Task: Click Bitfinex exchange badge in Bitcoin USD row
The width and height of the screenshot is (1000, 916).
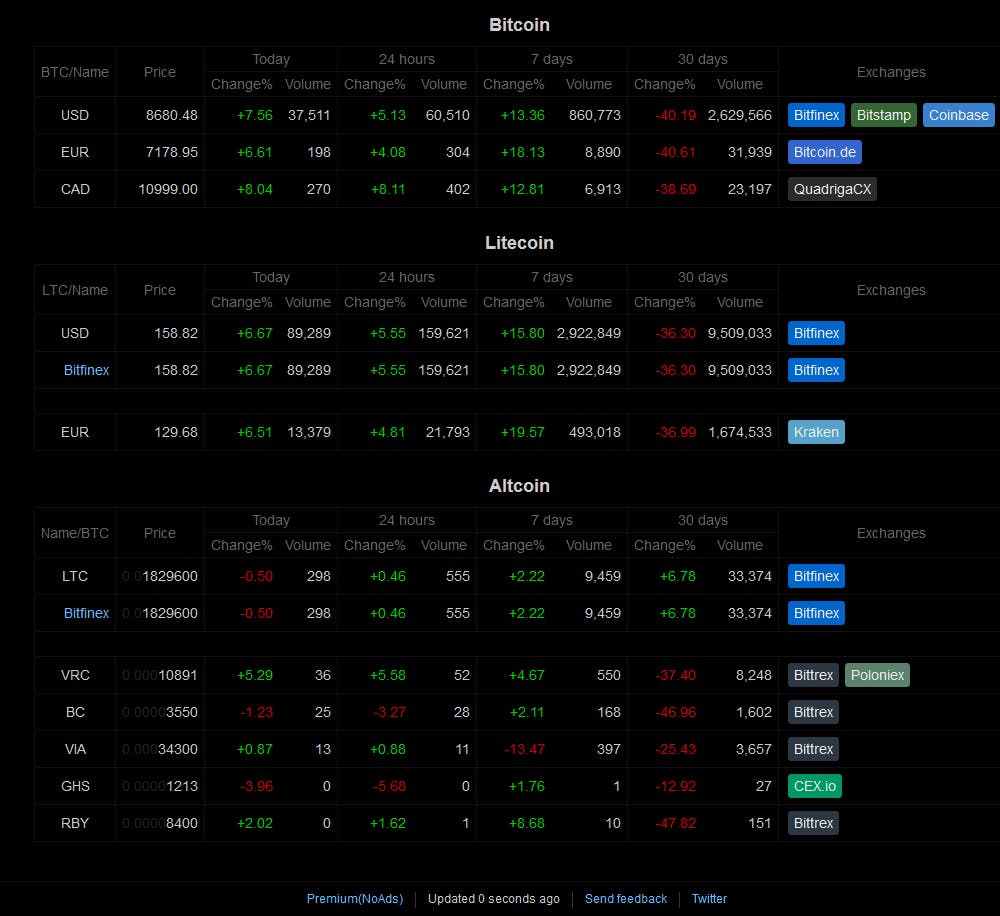Action: point(816,115)
